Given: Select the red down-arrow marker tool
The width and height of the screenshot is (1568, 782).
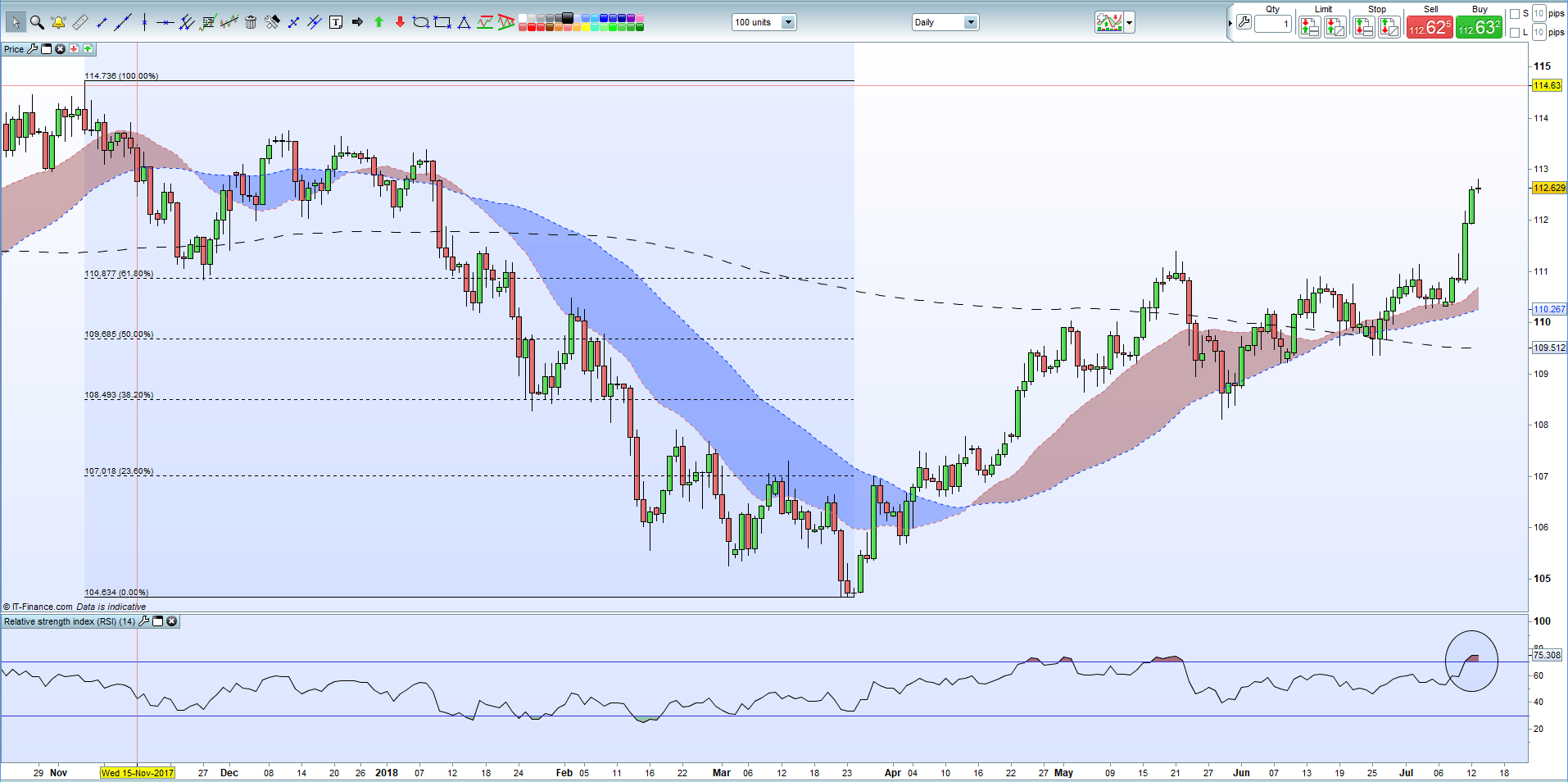Looking at the screenshot, I should click(x=400, y=22).
